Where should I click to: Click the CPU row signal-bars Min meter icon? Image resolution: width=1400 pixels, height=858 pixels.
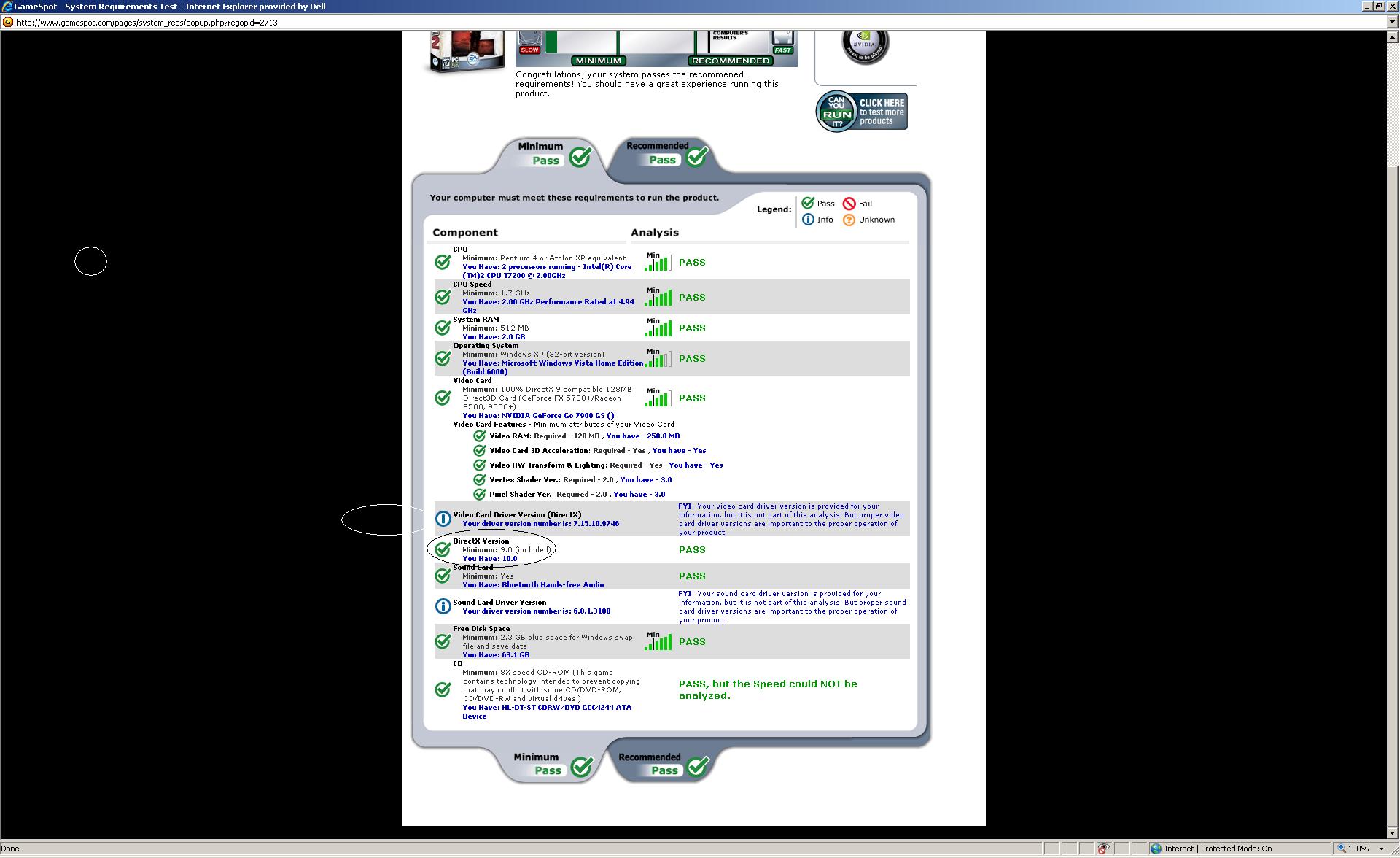tap(658, 262)
